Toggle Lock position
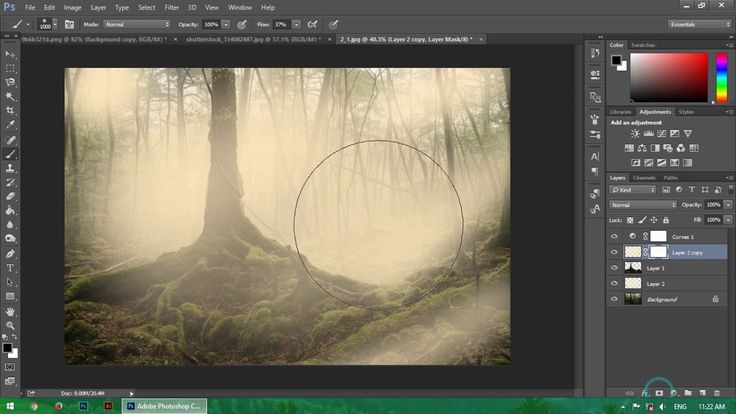 click(654, 220)
